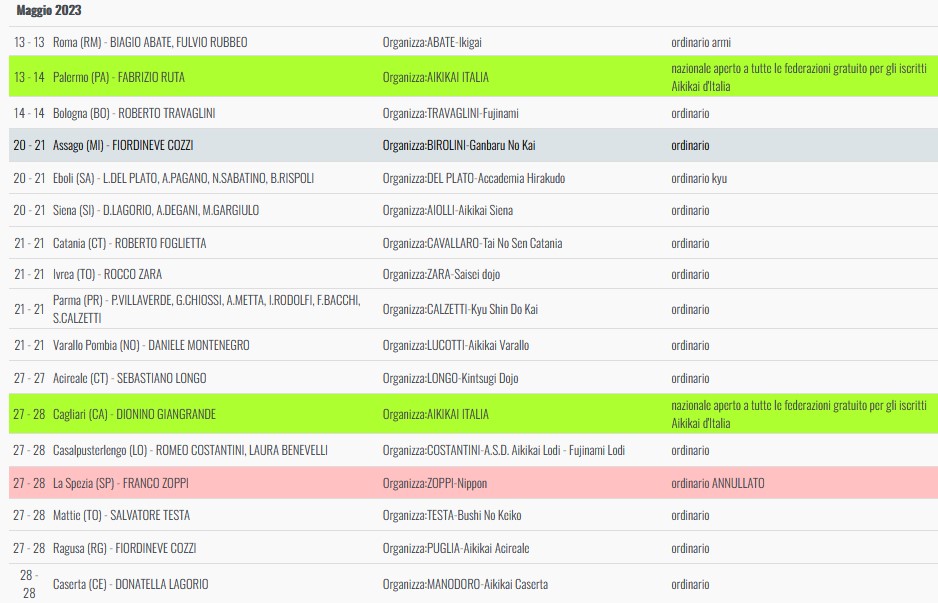This screenshot has width=938, height=603.
Task: Click 'Organizza:CALZETTI-Kyu Shin Do Kai'
Action: (x=460, y=309)
